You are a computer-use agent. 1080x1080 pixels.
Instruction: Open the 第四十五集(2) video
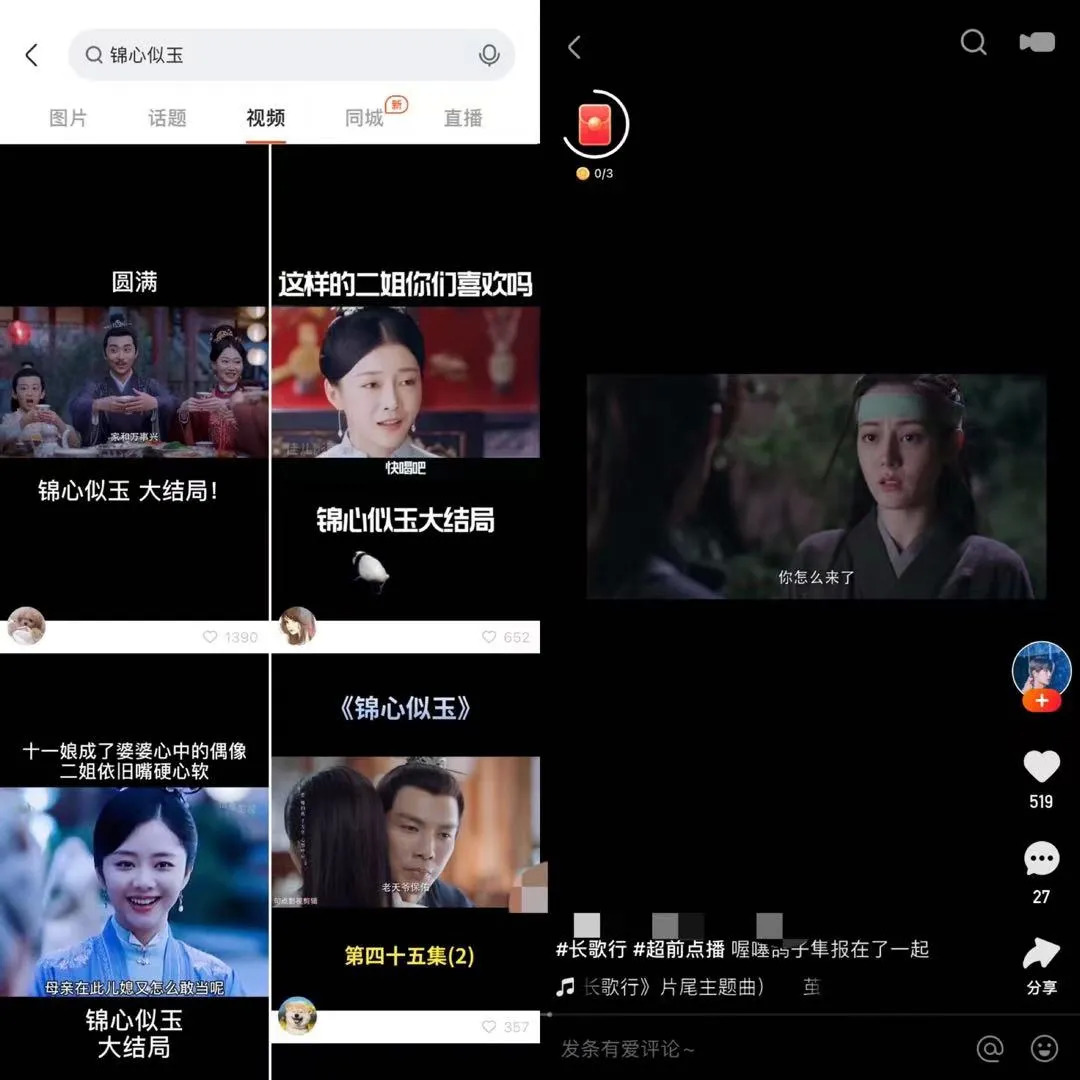(x=406, y=832)
